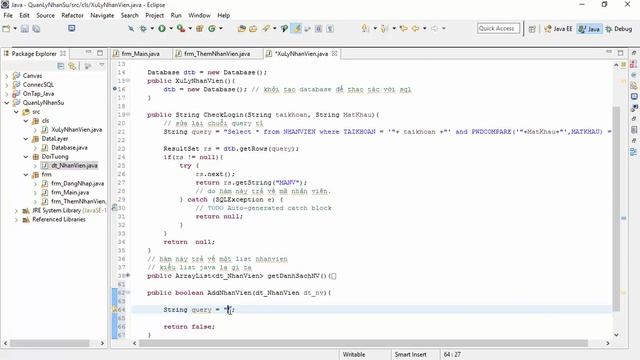Click the New Java Package icon
The image size is (640, 360).
pos(200,29)
